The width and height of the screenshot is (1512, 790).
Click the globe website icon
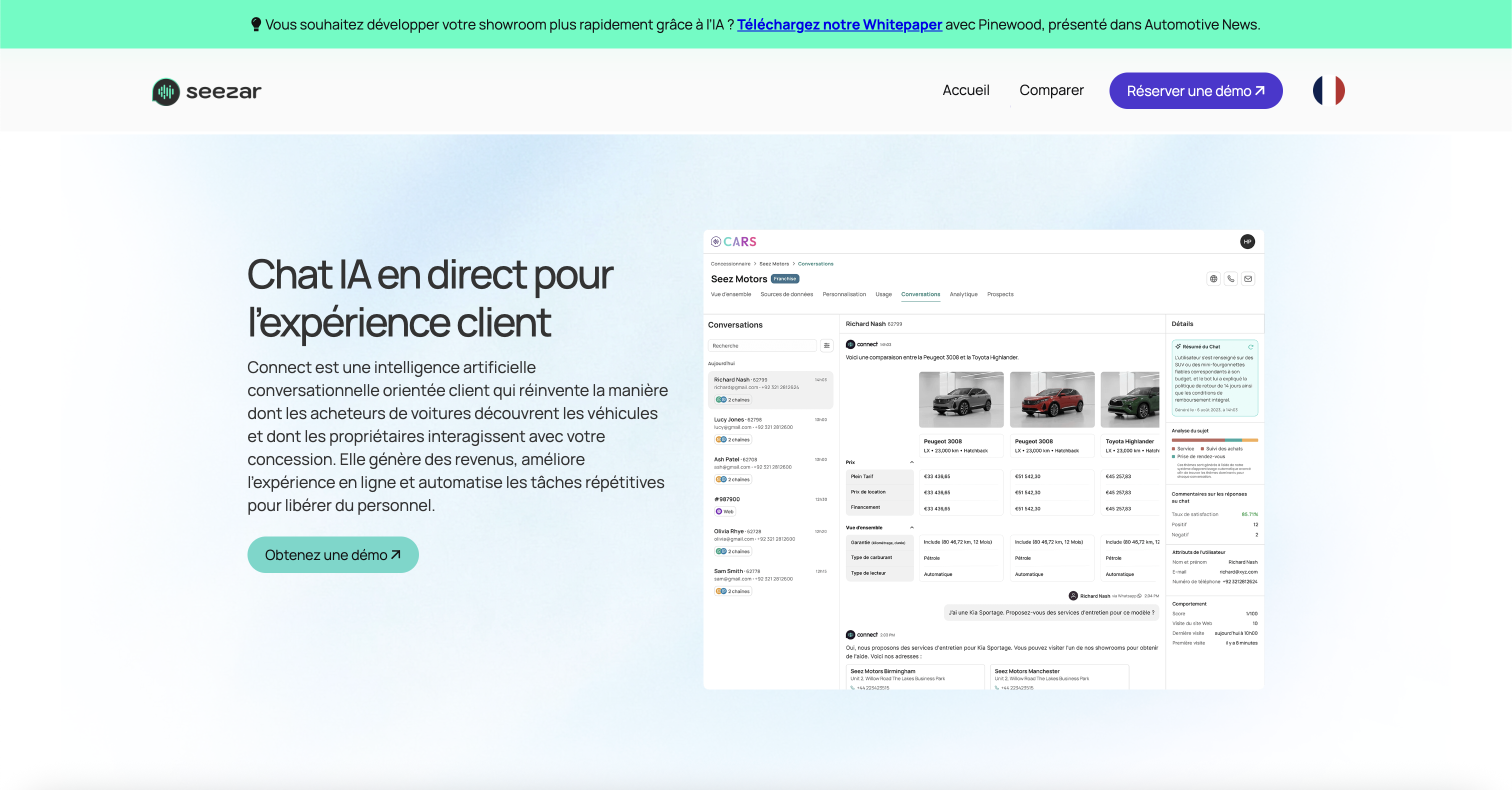(x=1213, y=279)
